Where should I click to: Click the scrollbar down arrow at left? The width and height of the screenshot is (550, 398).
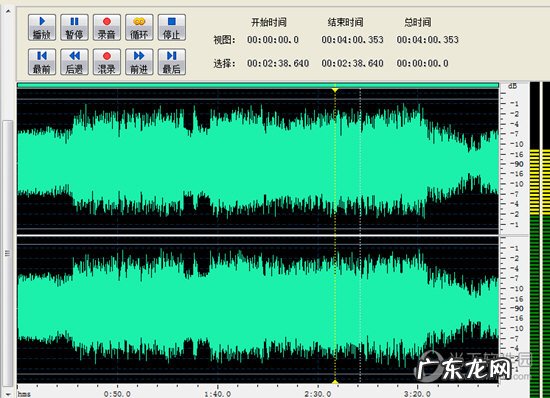8,394
